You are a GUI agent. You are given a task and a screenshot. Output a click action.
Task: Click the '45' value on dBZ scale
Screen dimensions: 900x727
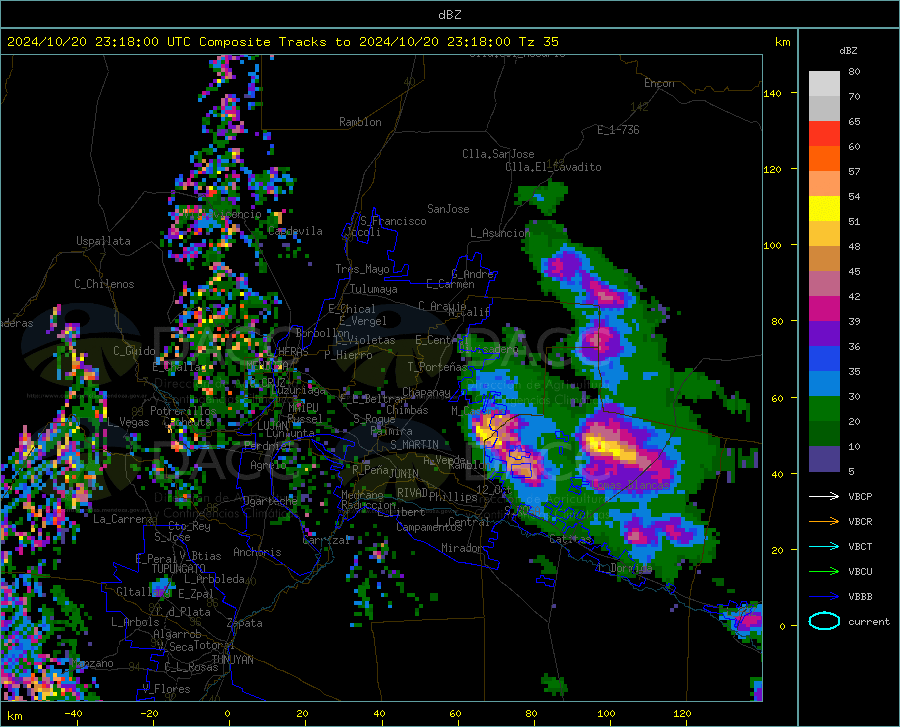tap(854, 271)
